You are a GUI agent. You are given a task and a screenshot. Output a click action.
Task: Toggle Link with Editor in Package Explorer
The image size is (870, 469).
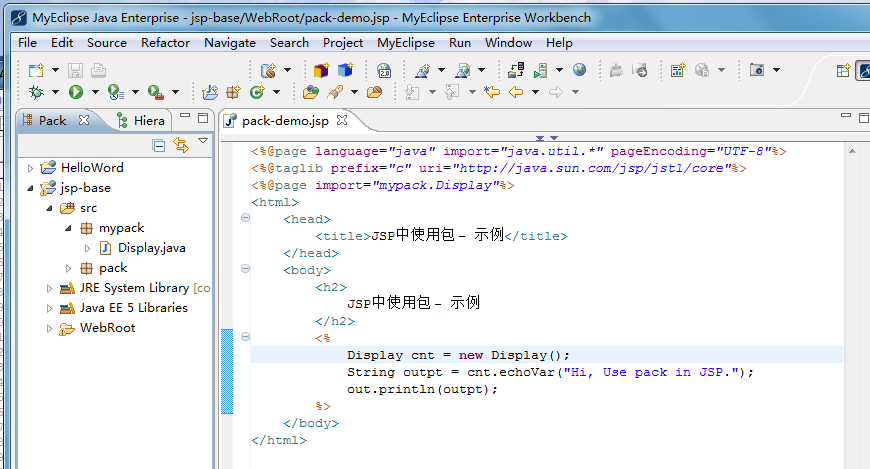[x=181, y=145]
